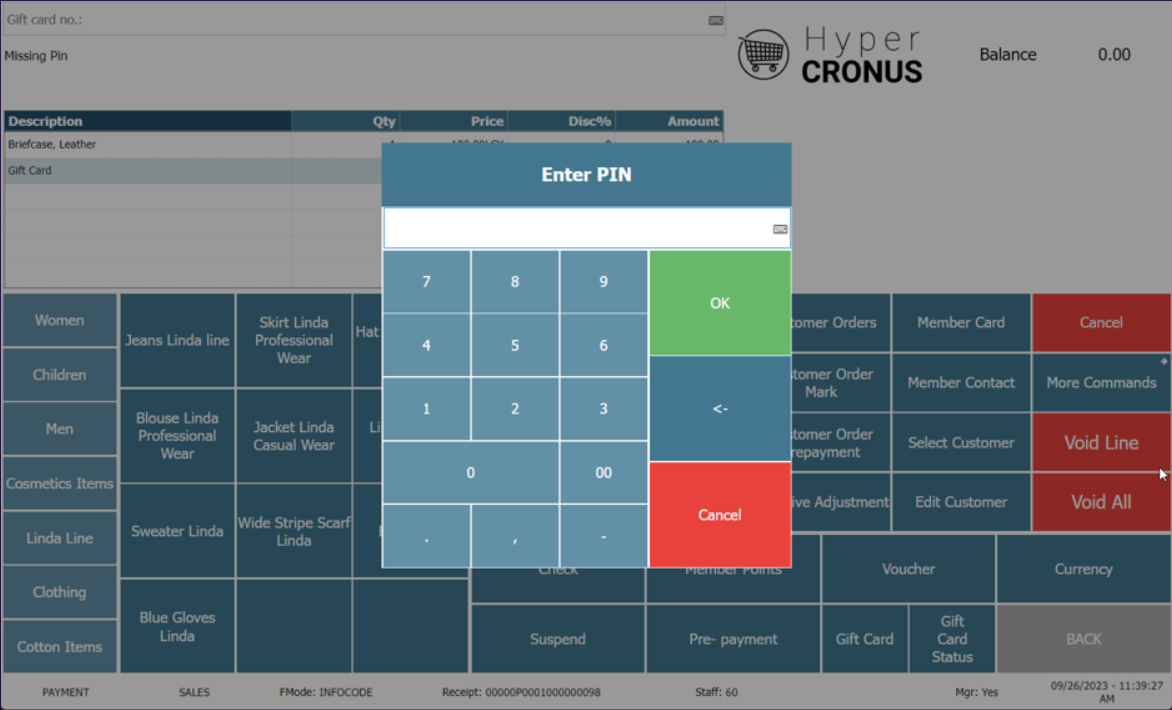Tap digit 6 on PIN keypad

coord(603,345)
